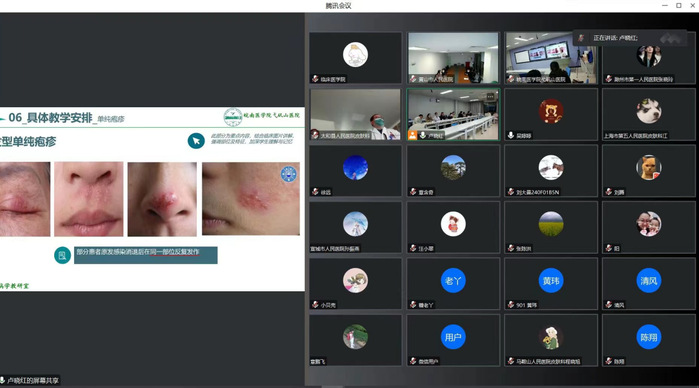699x388 pixels.
Task: Click the blue starry sky avatar
Action: 355,168
